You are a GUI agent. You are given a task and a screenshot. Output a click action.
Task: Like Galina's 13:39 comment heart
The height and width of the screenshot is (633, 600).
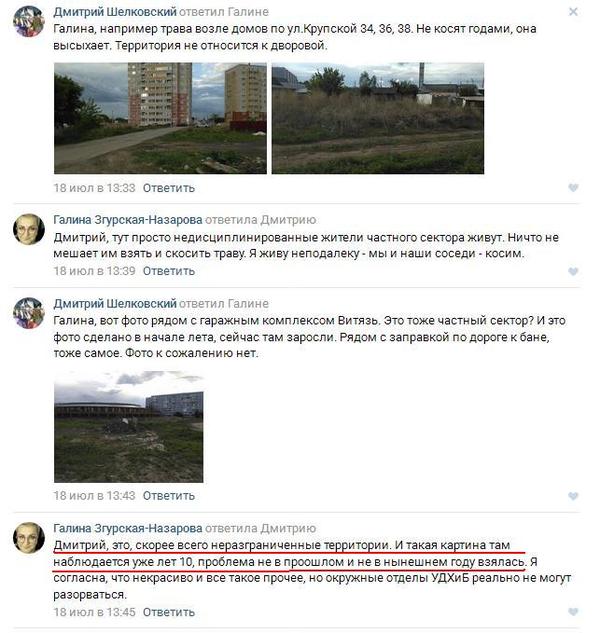point(573,271)
